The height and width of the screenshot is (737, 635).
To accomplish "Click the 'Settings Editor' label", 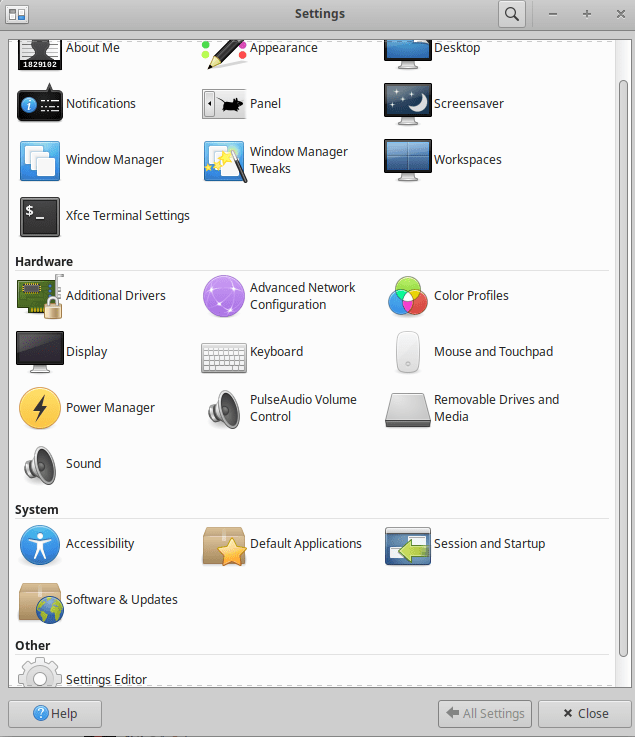I will click(x=106, y=679).
